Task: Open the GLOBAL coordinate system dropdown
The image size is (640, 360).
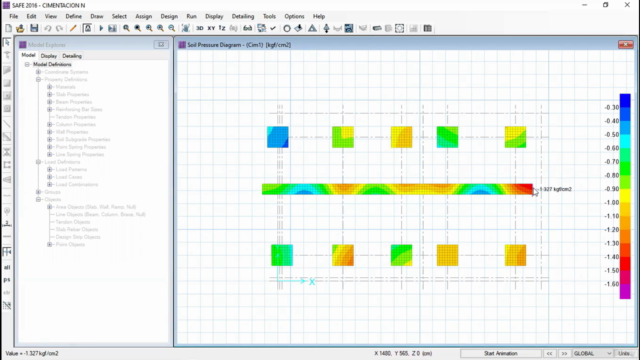Action: [592, 353]
